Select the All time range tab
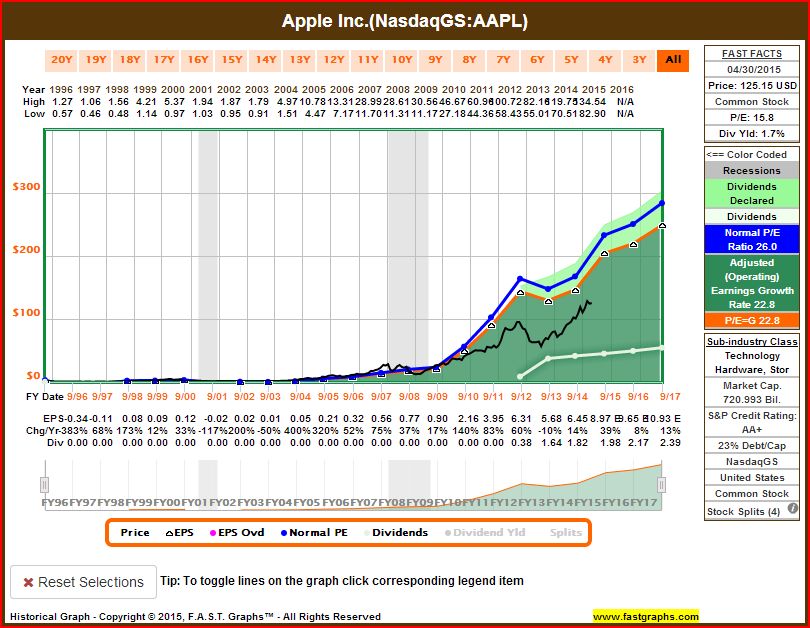The image size is (810, 628). point(673,60)
